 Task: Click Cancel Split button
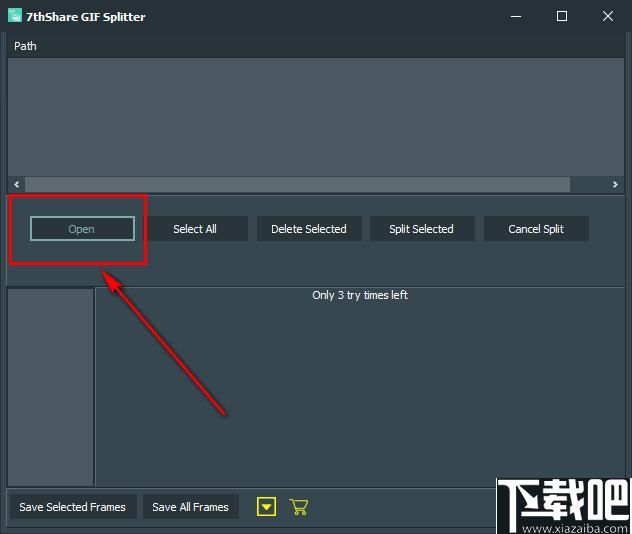(x=536, y=229)
